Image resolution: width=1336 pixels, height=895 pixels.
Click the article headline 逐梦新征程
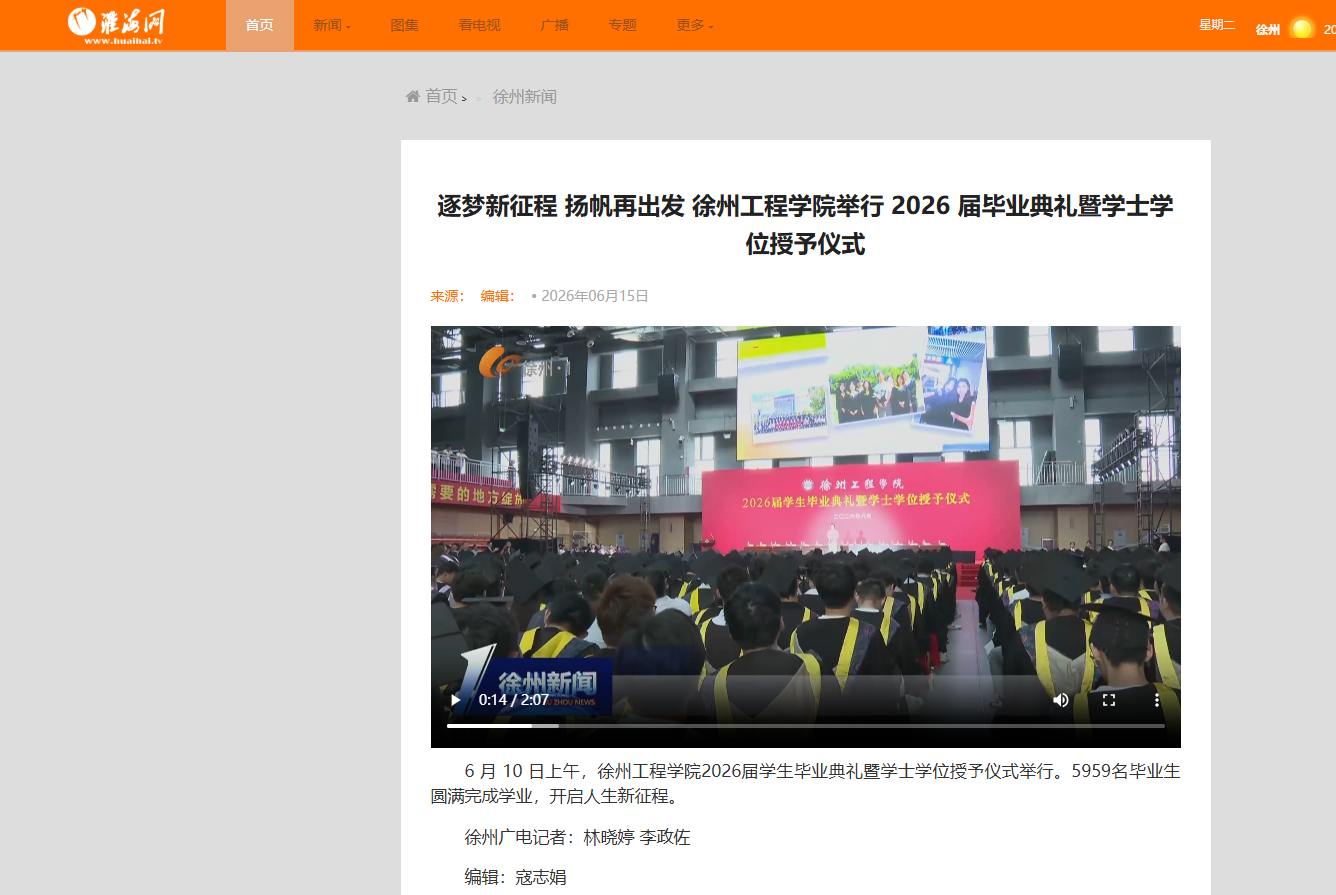[x=805, y=225]
